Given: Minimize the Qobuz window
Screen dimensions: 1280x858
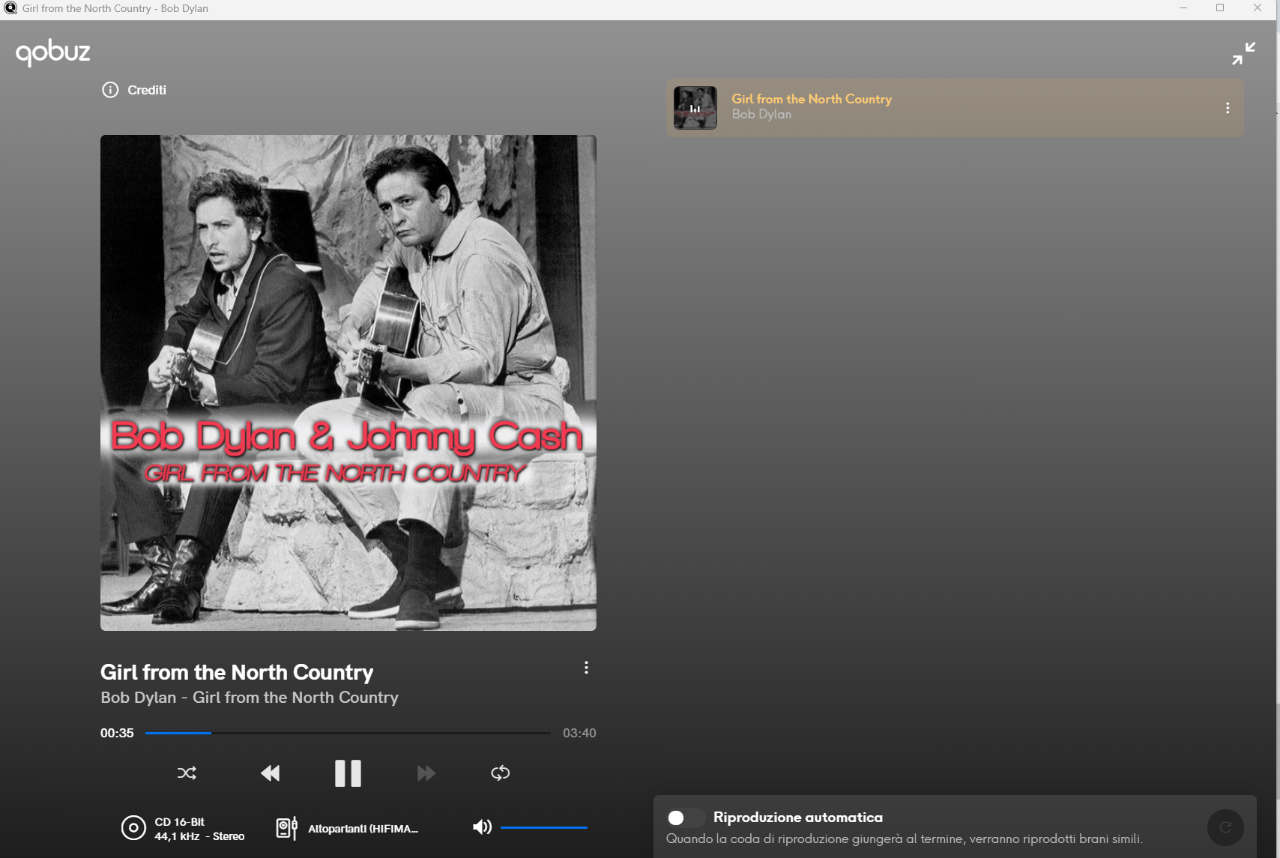Looking at the screenshot, I should (x=1183, y=8).
